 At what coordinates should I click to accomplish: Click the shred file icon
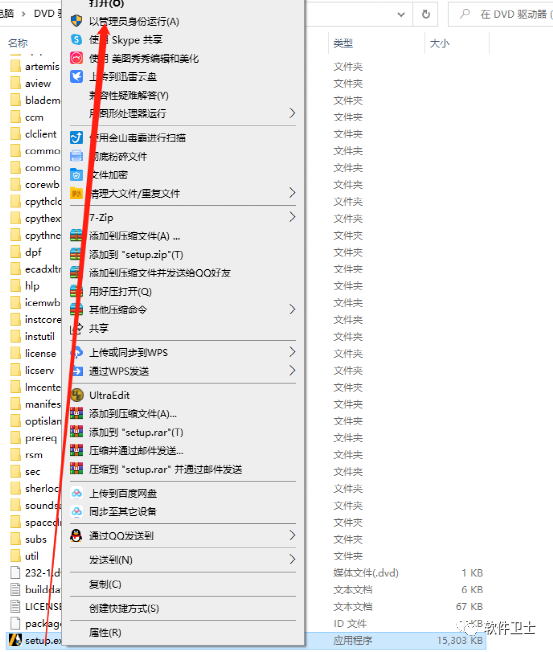point(77,156)
